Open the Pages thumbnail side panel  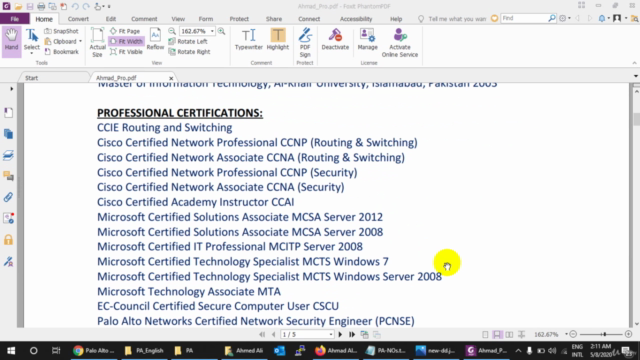pos(8,134)
